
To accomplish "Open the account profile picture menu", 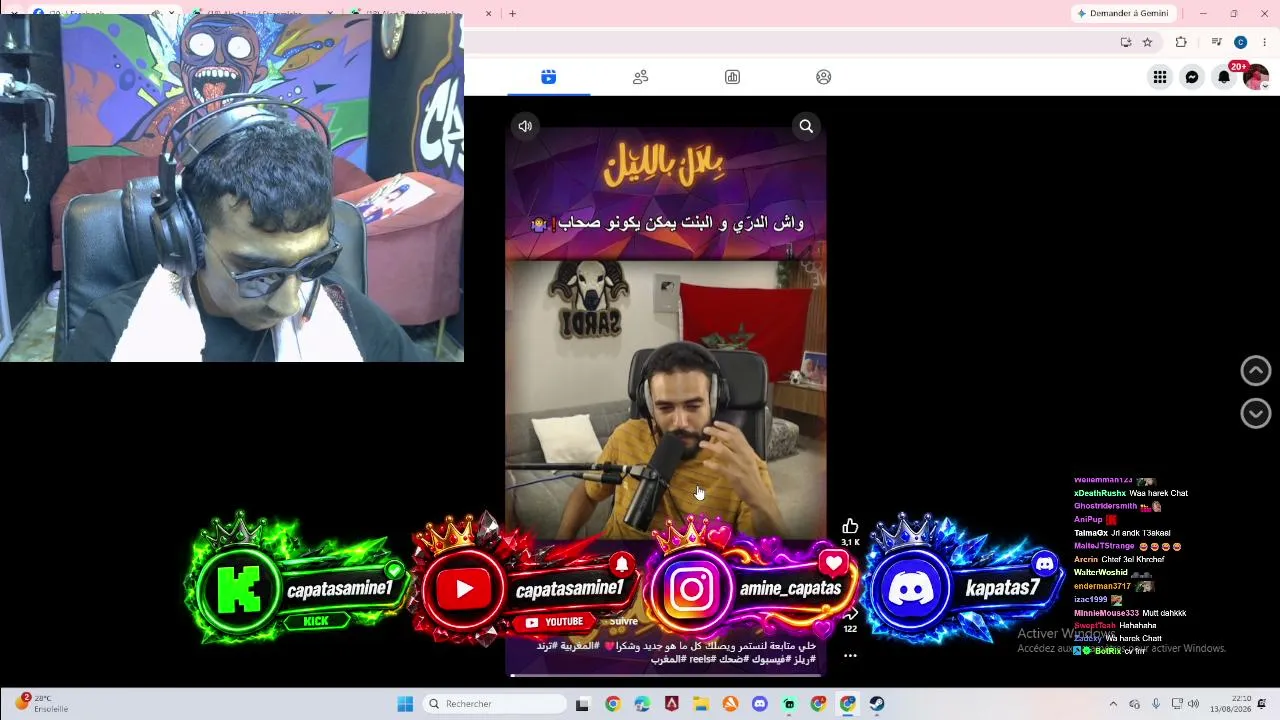I will [1255, 77].
